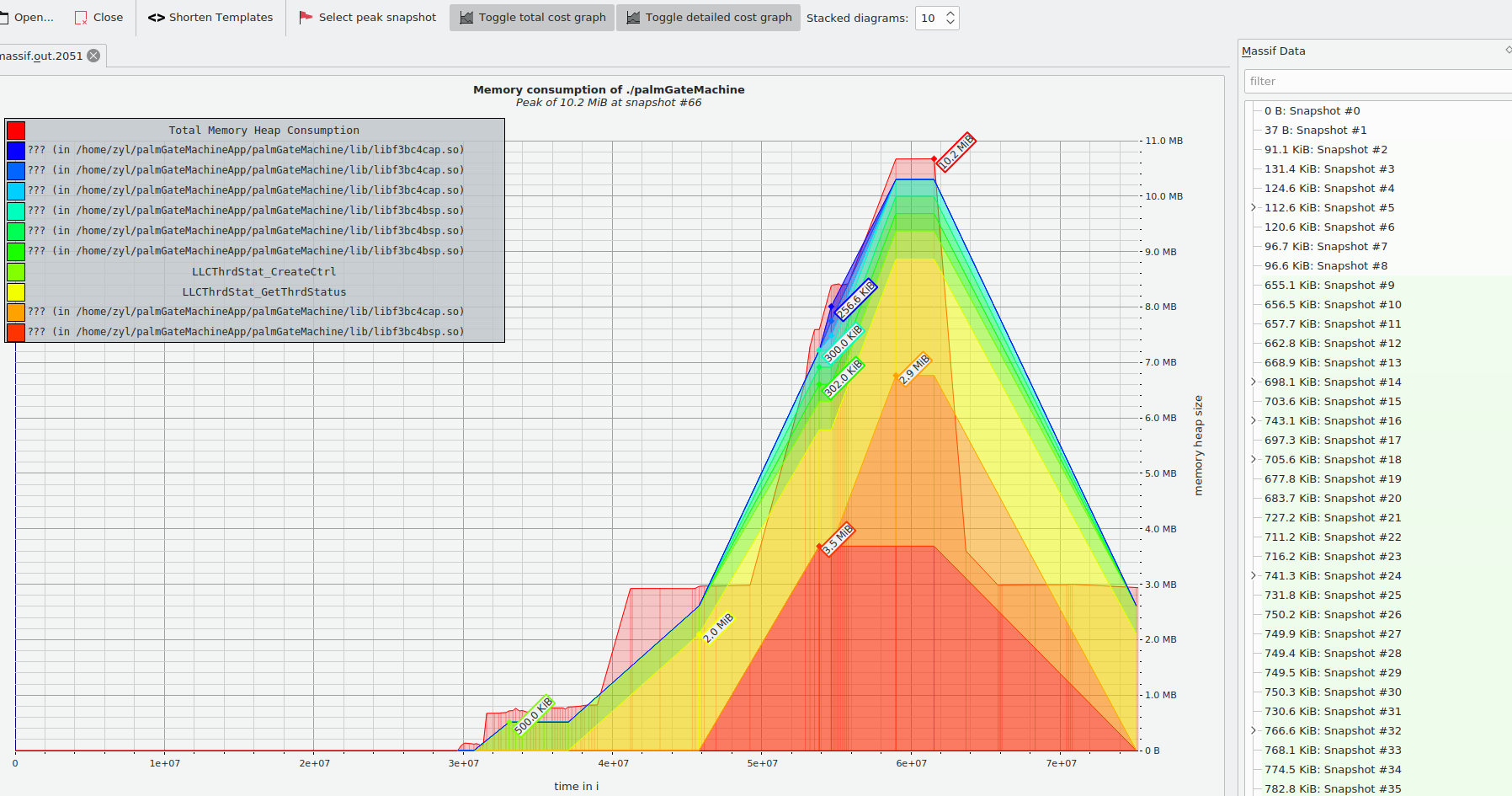Select 37 B: Snapshot #1
Image resolution: width=1512 pixels, height=796 pixels.
(1315, 131)
